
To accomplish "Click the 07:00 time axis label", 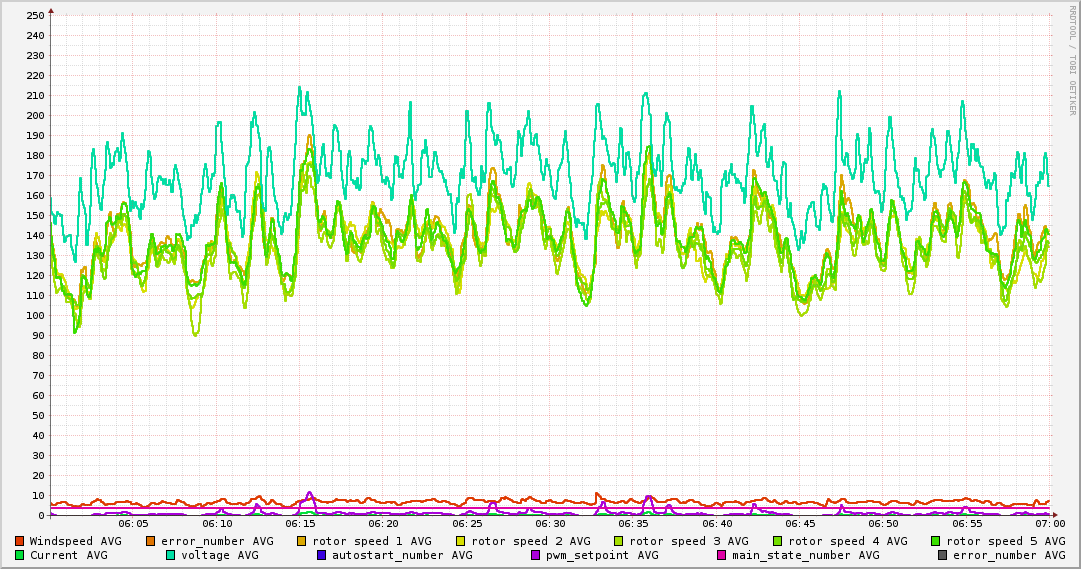I will click(1050, 524).
